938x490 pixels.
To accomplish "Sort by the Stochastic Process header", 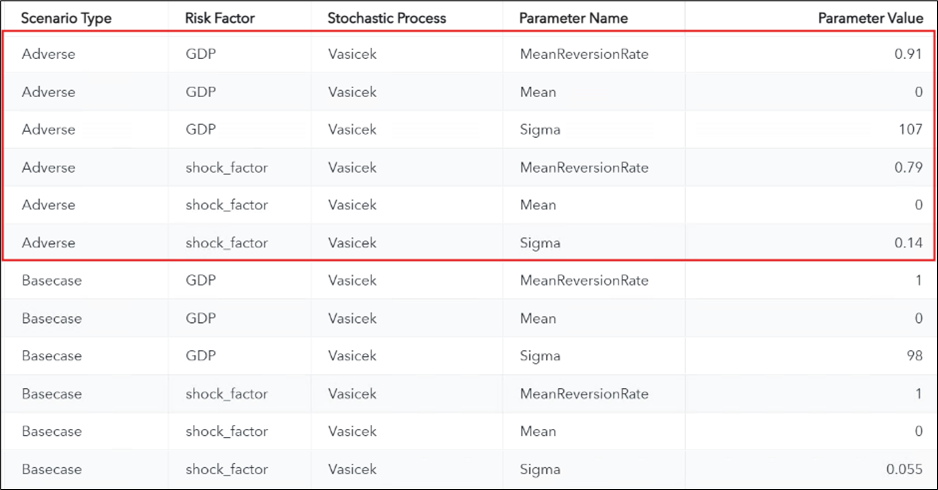I will (x=387, y=18).
